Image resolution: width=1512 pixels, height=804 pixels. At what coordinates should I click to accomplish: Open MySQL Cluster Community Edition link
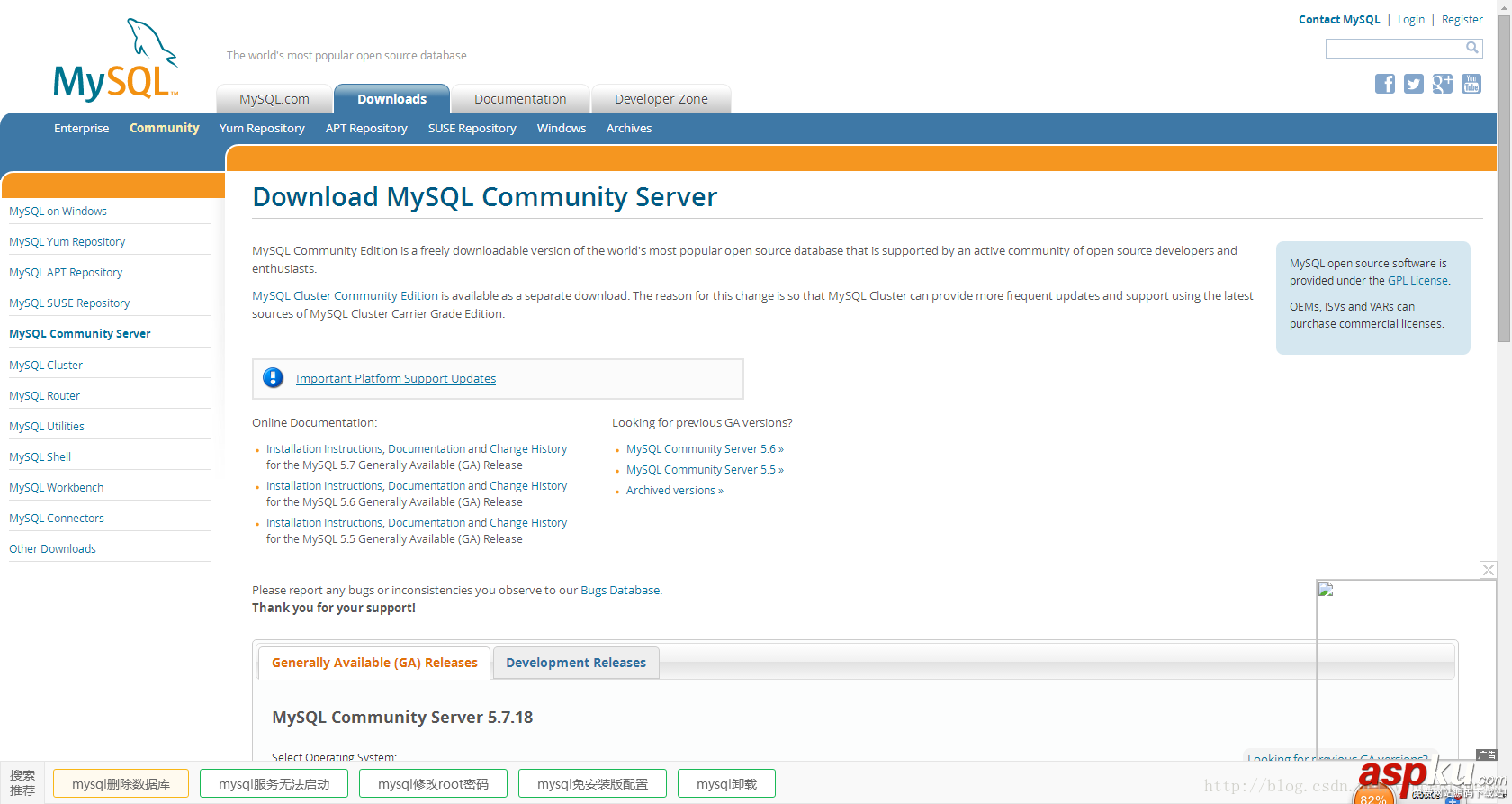click(x=345, y=296)
